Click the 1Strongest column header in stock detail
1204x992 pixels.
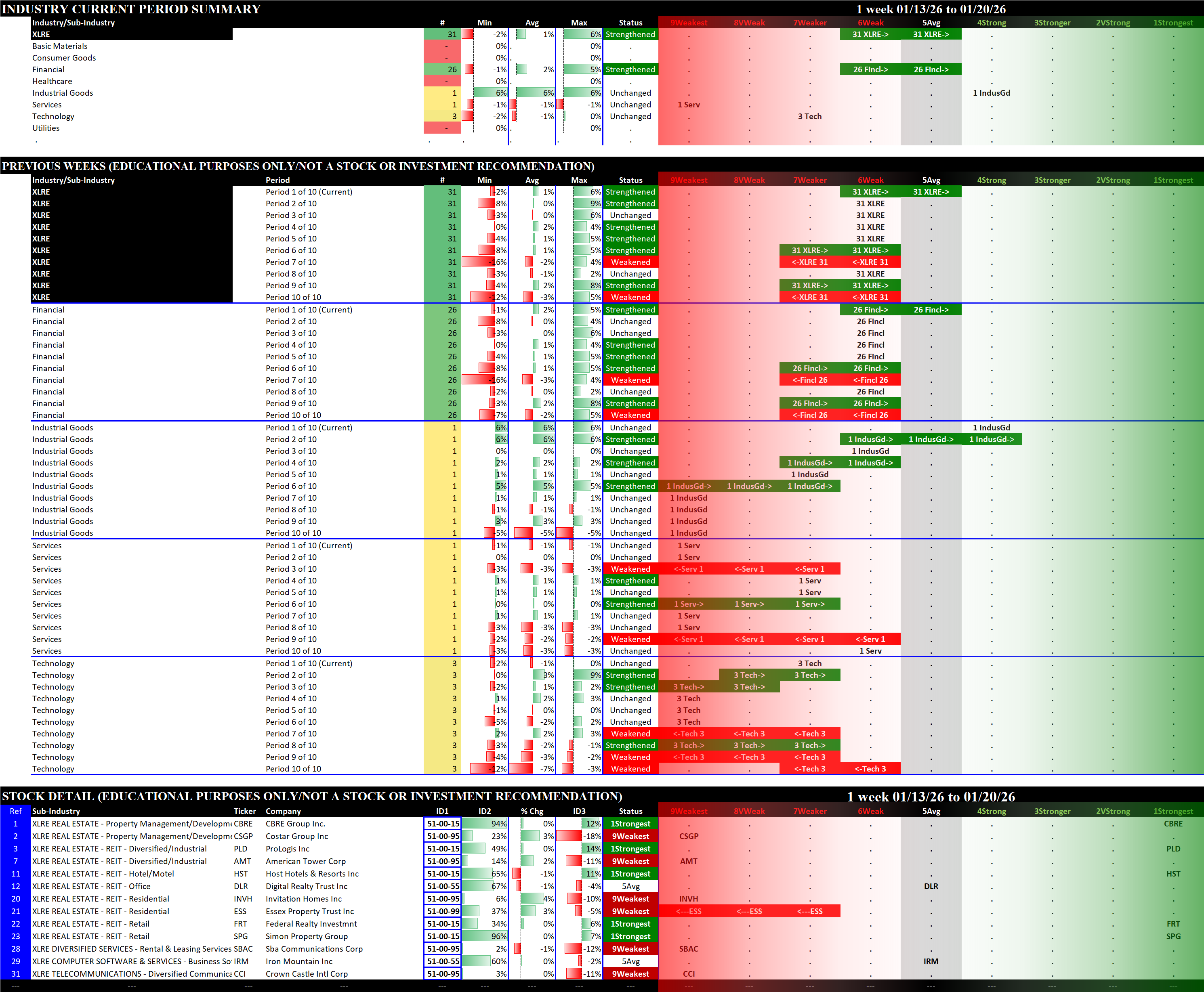(x=1173, y=811)
